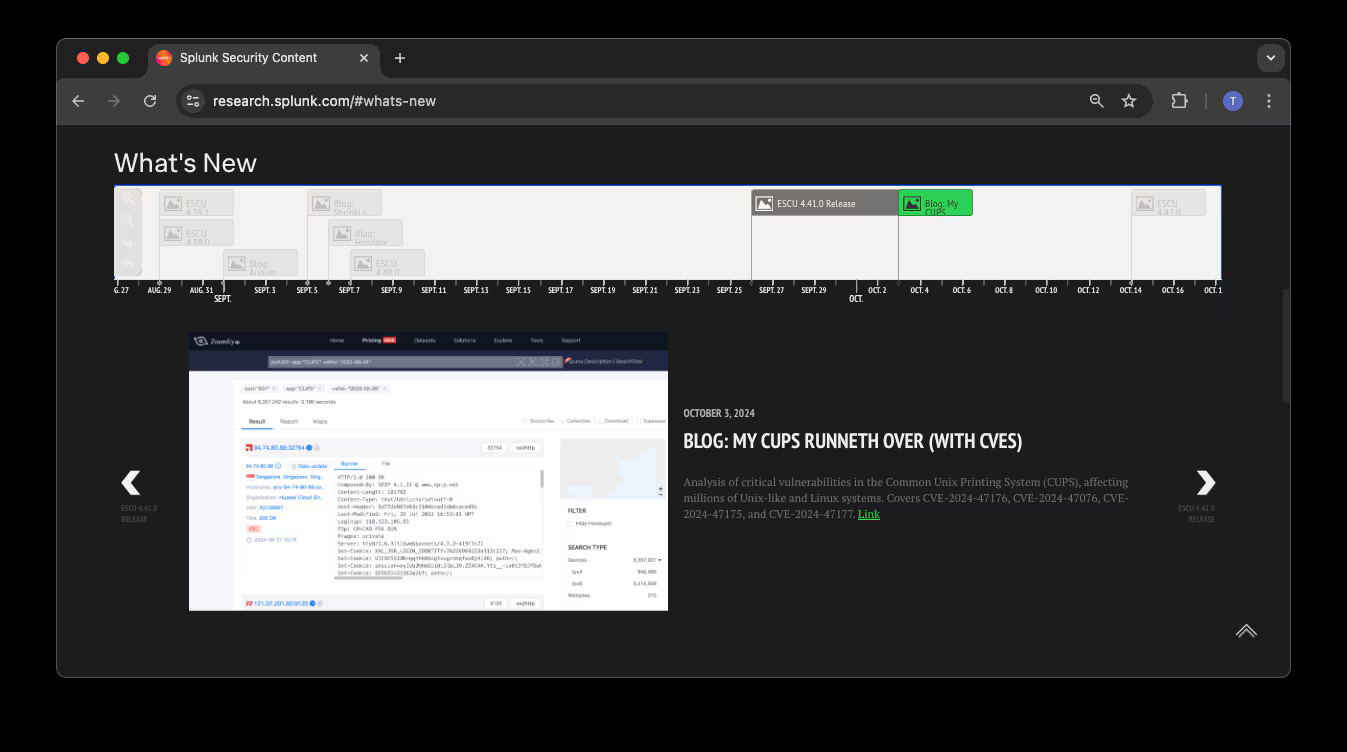Image resolution: width=1347 pixels, height=752 pixels.
Task: Open the Chrome extensions puzzle icon
Action: (1179, 101)
